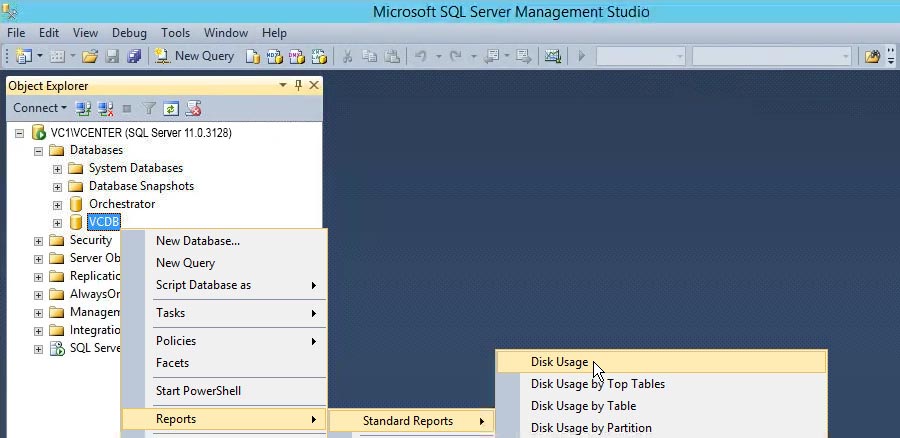Open the Tools menu
900x438 pixels.
(x=175, y=33)
